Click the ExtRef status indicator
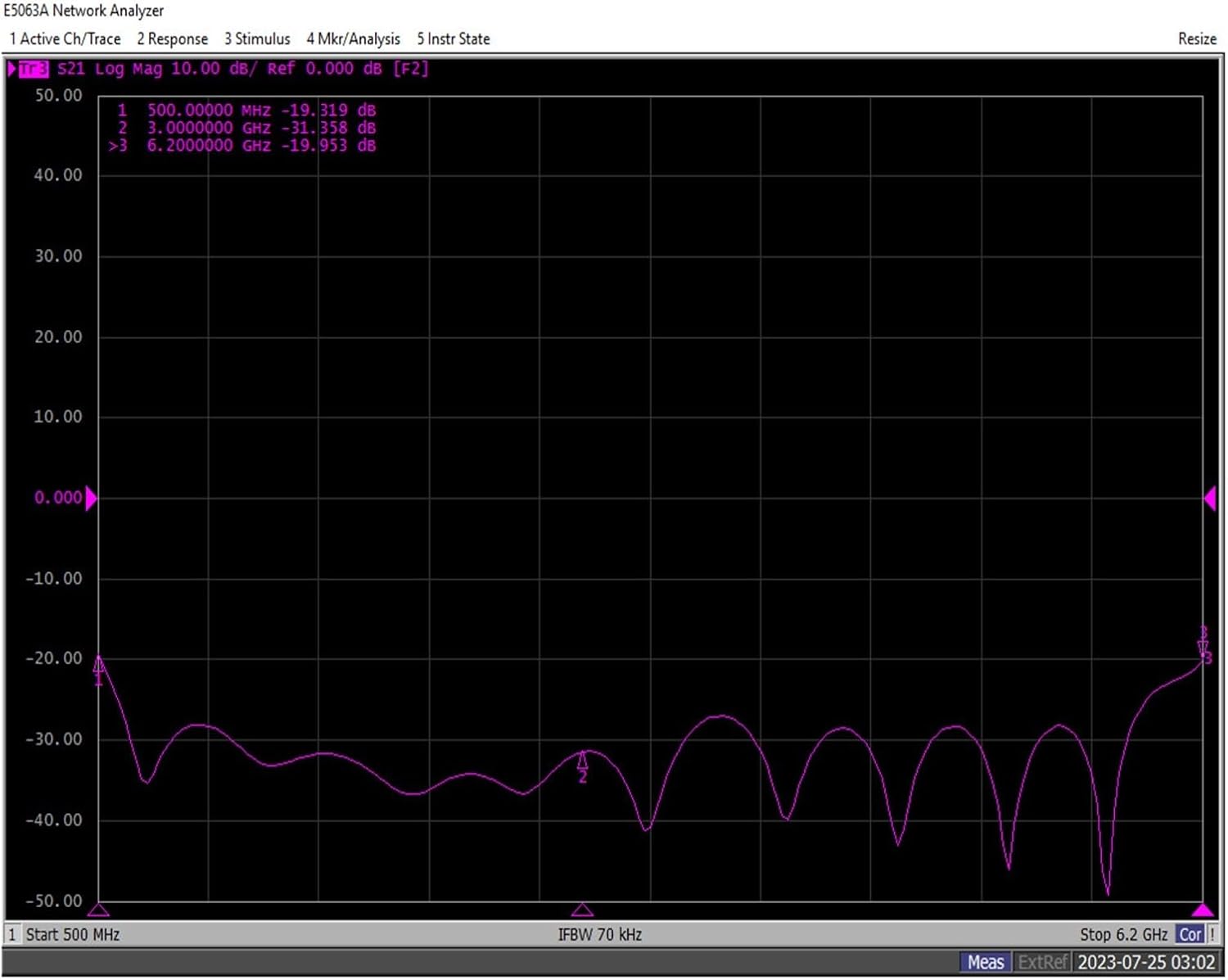1228x980 pixels. point(1042,962)
